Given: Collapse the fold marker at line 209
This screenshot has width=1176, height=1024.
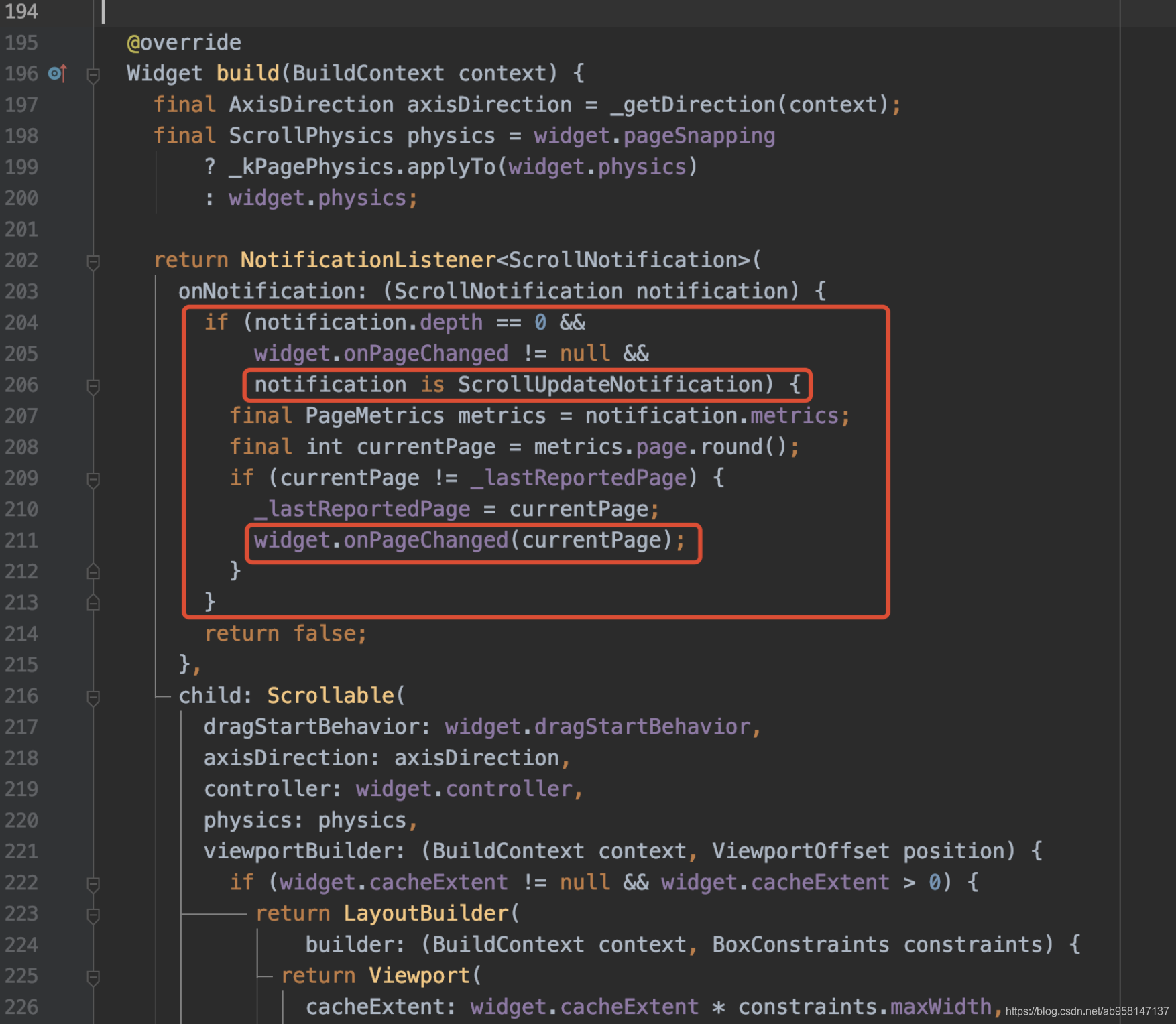Looking at the screenshot, I should click(x=93, y=480).
